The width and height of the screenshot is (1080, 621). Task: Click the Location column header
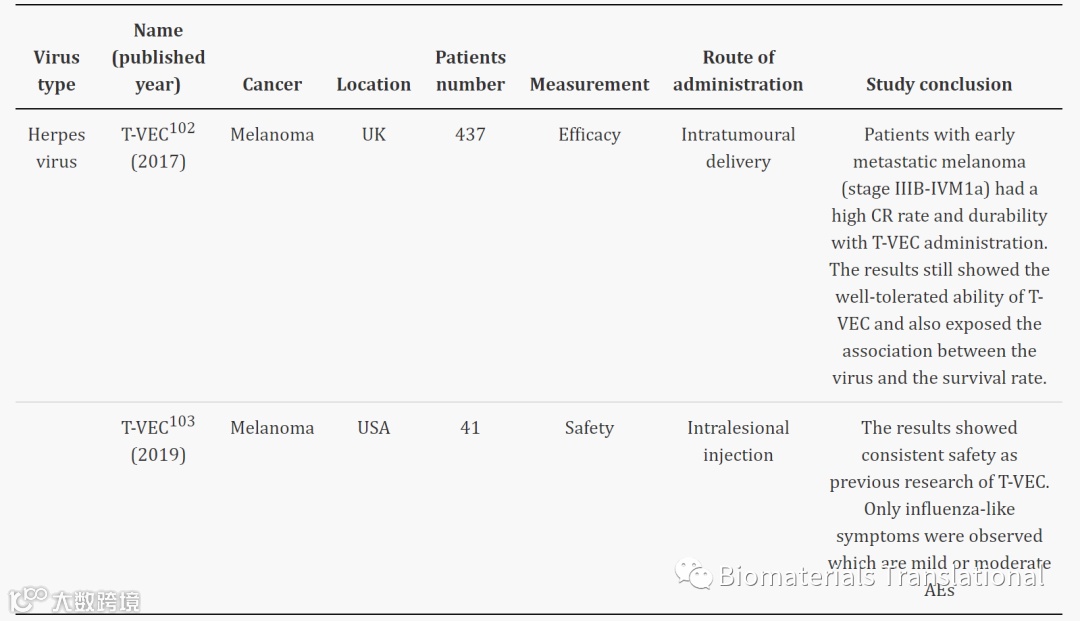373,85
